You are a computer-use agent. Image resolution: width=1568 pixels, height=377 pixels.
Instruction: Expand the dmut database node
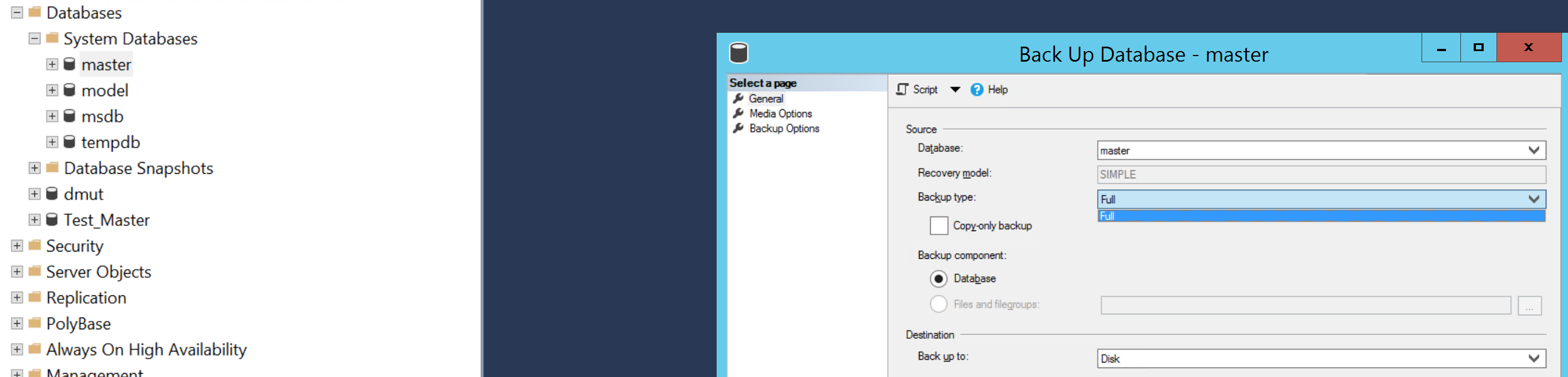click(35, 194)
